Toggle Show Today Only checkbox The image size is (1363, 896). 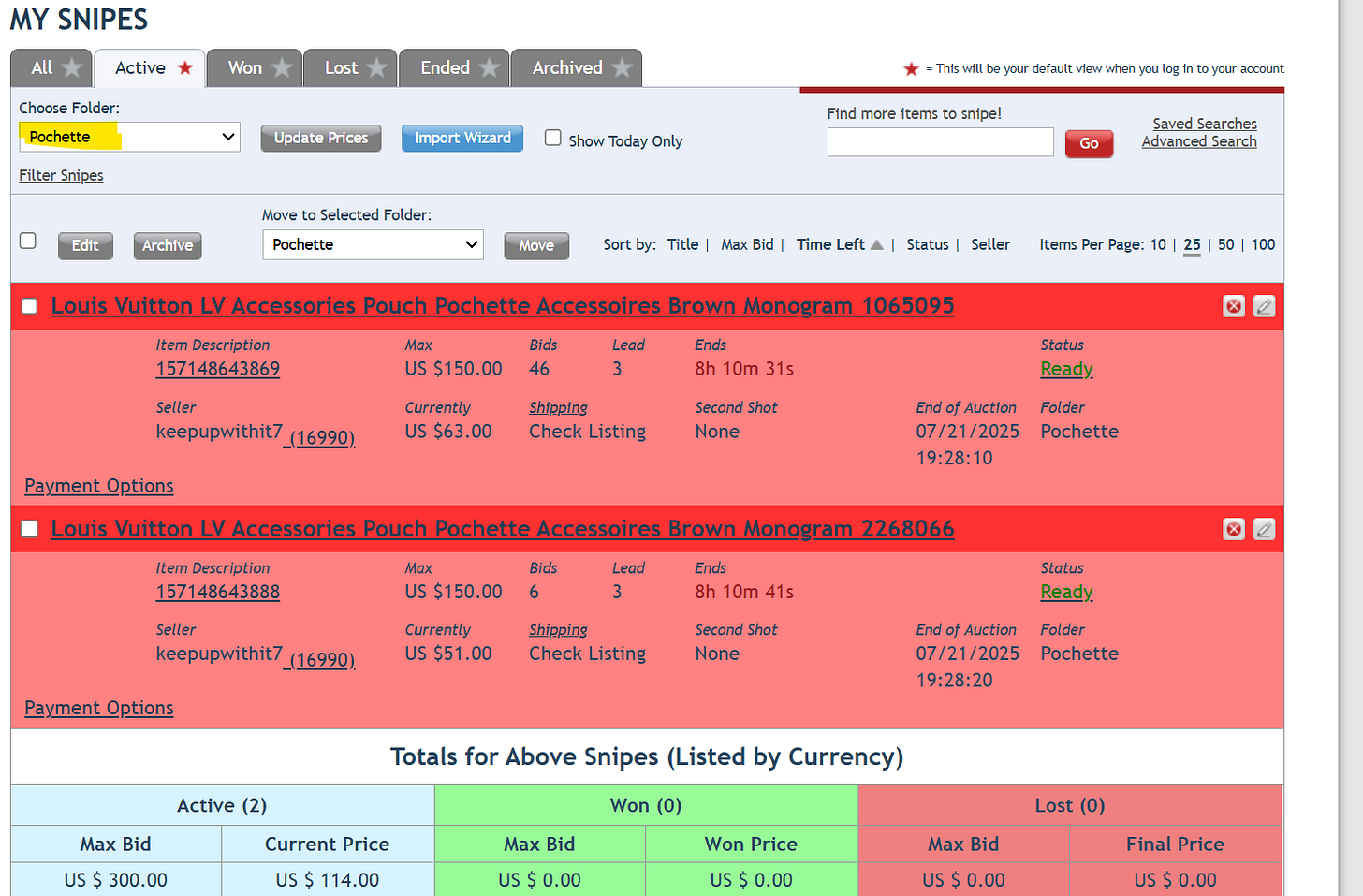pos(553,138)
